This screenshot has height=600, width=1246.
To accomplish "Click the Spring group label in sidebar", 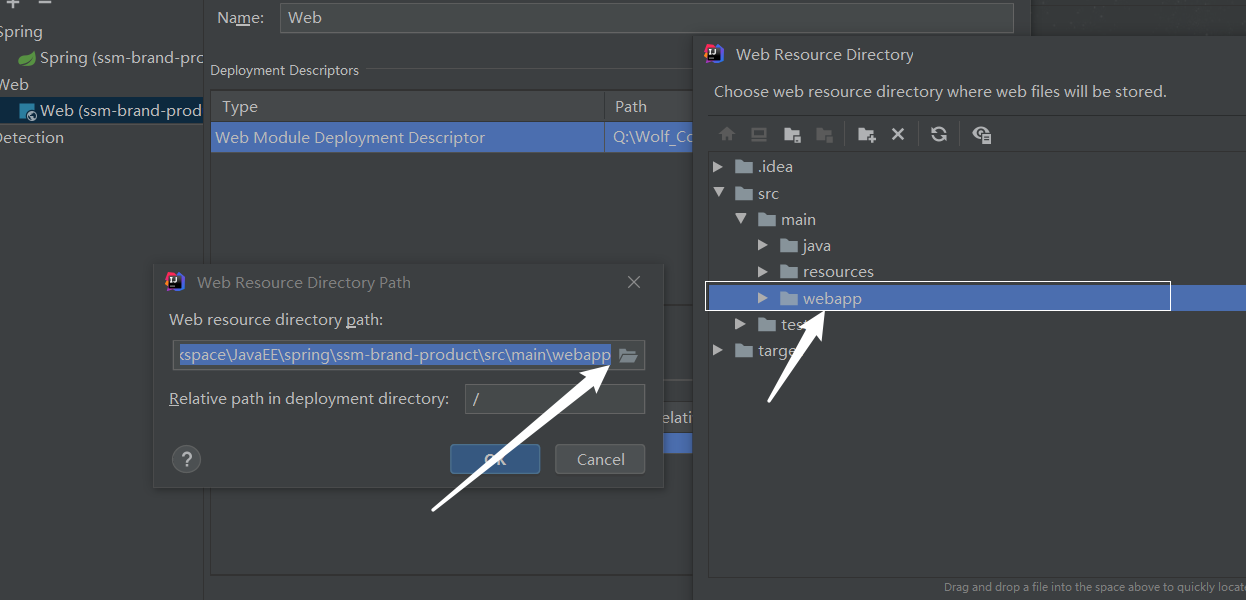I will pos(21,32).
